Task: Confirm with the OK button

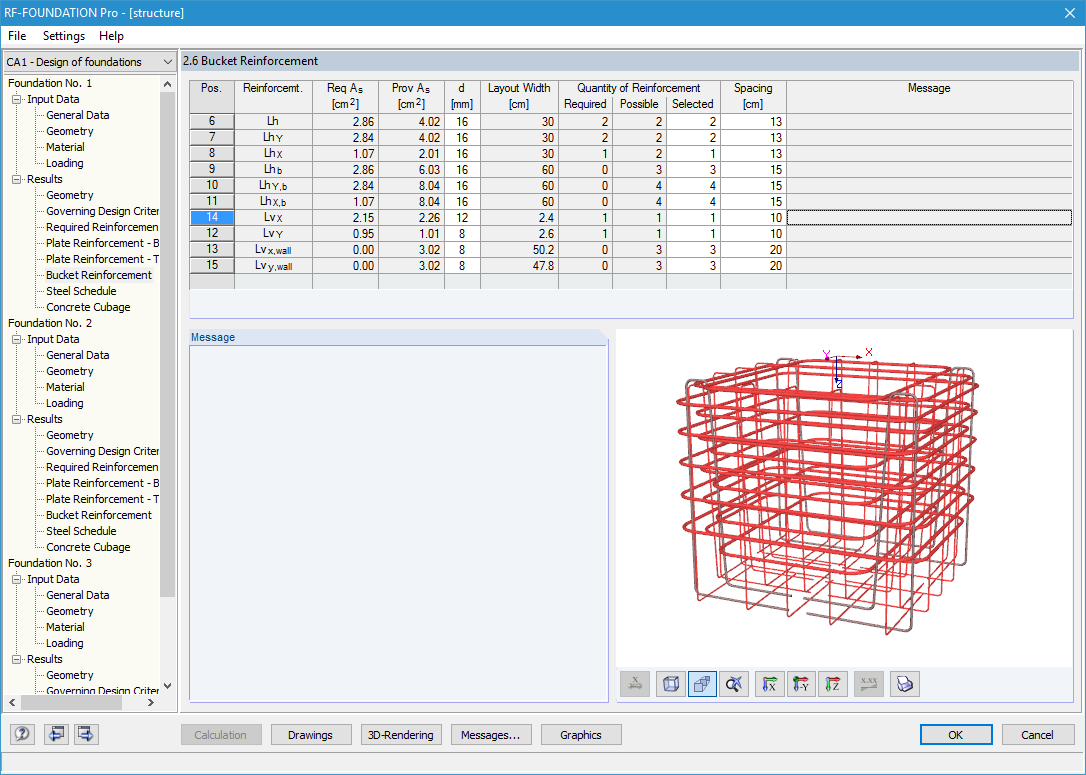Action: [956, 735]
